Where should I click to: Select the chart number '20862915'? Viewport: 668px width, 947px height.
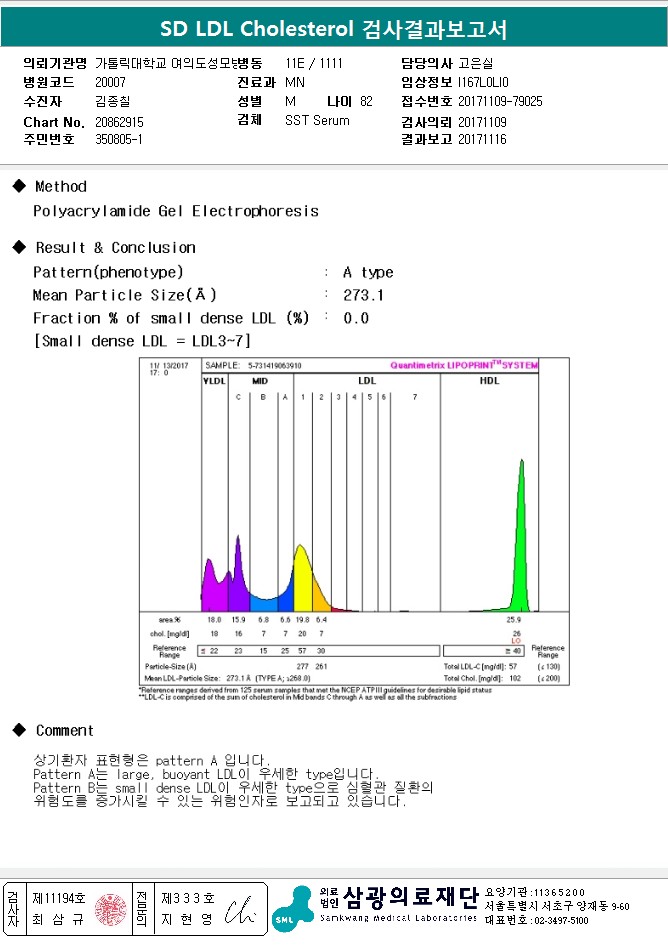[120, 122]
